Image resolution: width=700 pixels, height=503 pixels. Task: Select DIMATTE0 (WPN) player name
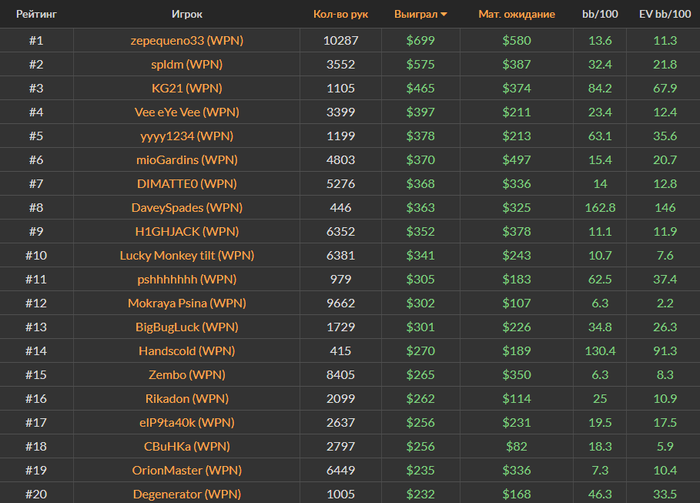point(187,184)
